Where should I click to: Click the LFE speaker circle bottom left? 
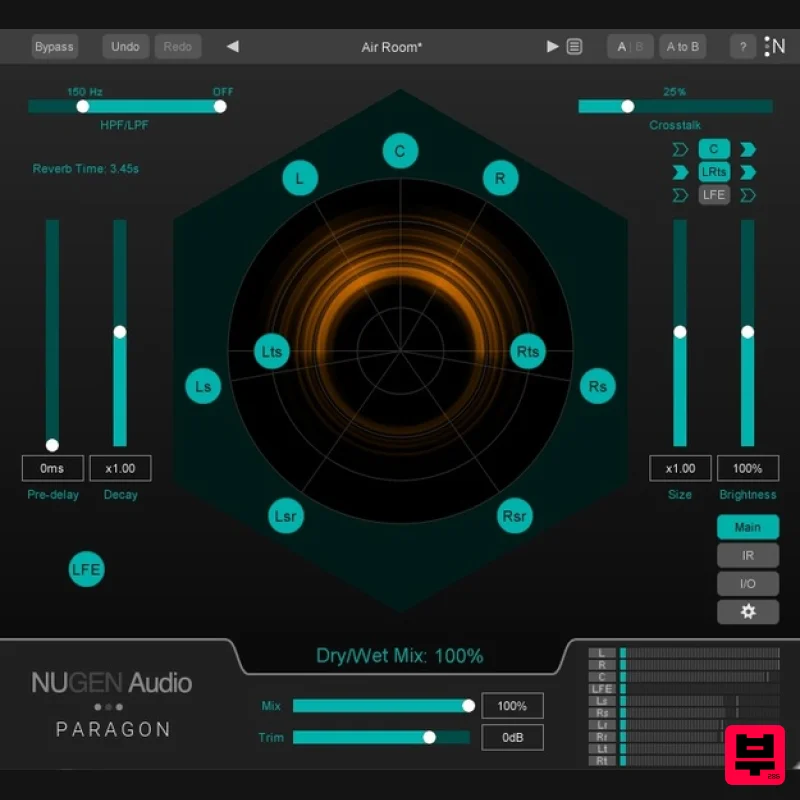(86, 569)
